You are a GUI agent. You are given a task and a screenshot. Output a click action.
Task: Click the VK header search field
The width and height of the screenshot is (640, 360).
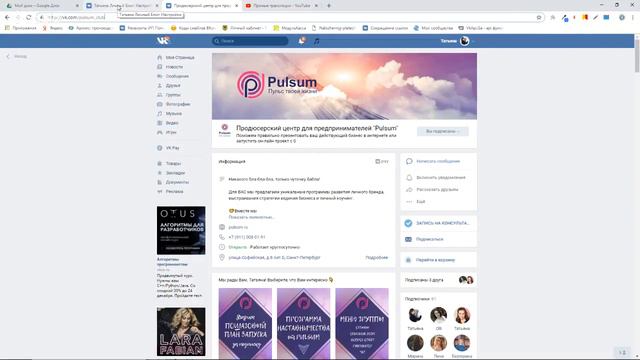(x=250, y=41)
